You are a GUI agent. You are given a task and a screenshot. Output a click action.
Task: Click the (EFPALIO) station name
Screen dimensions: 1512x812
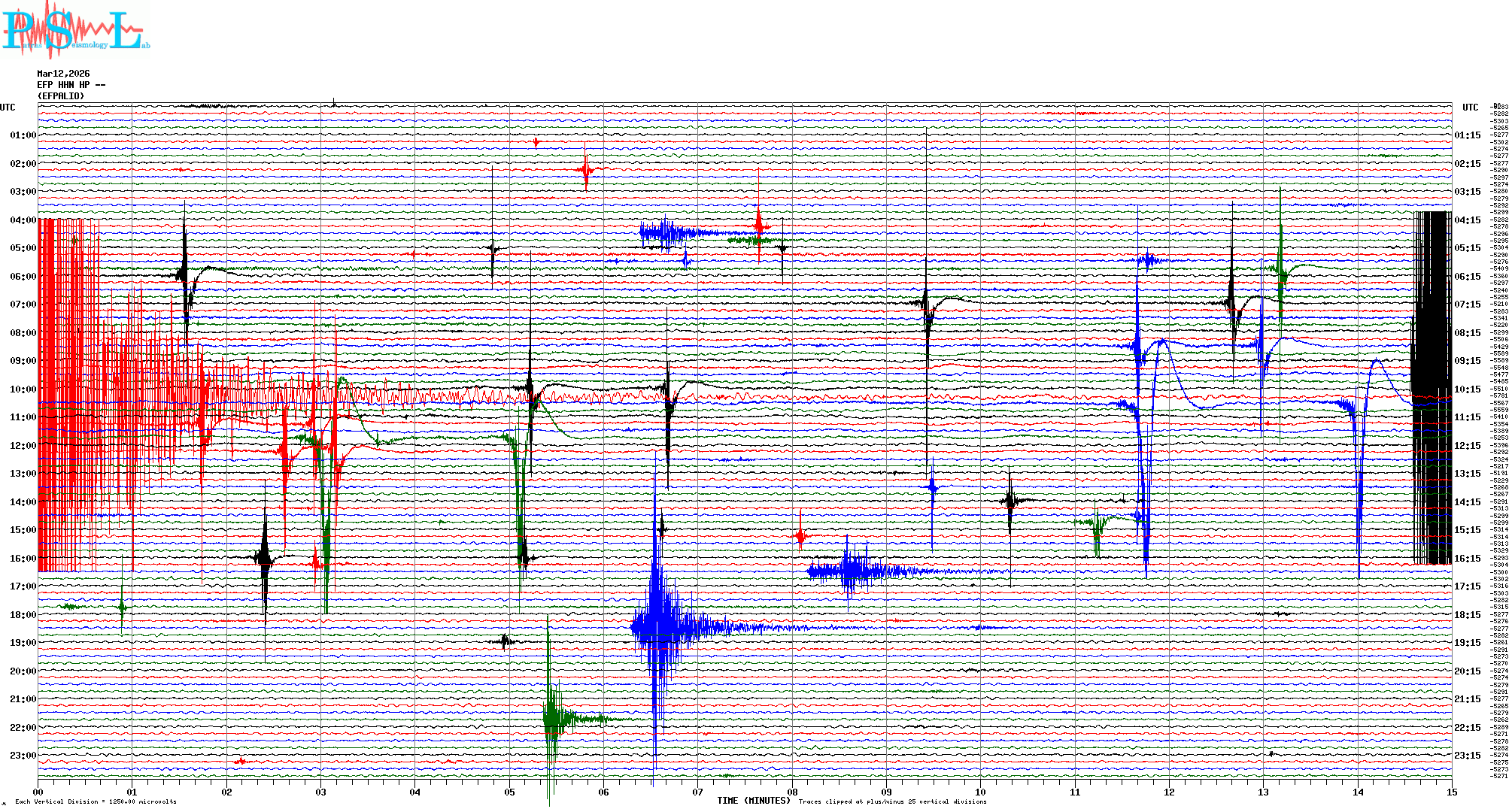pos(61,96)
